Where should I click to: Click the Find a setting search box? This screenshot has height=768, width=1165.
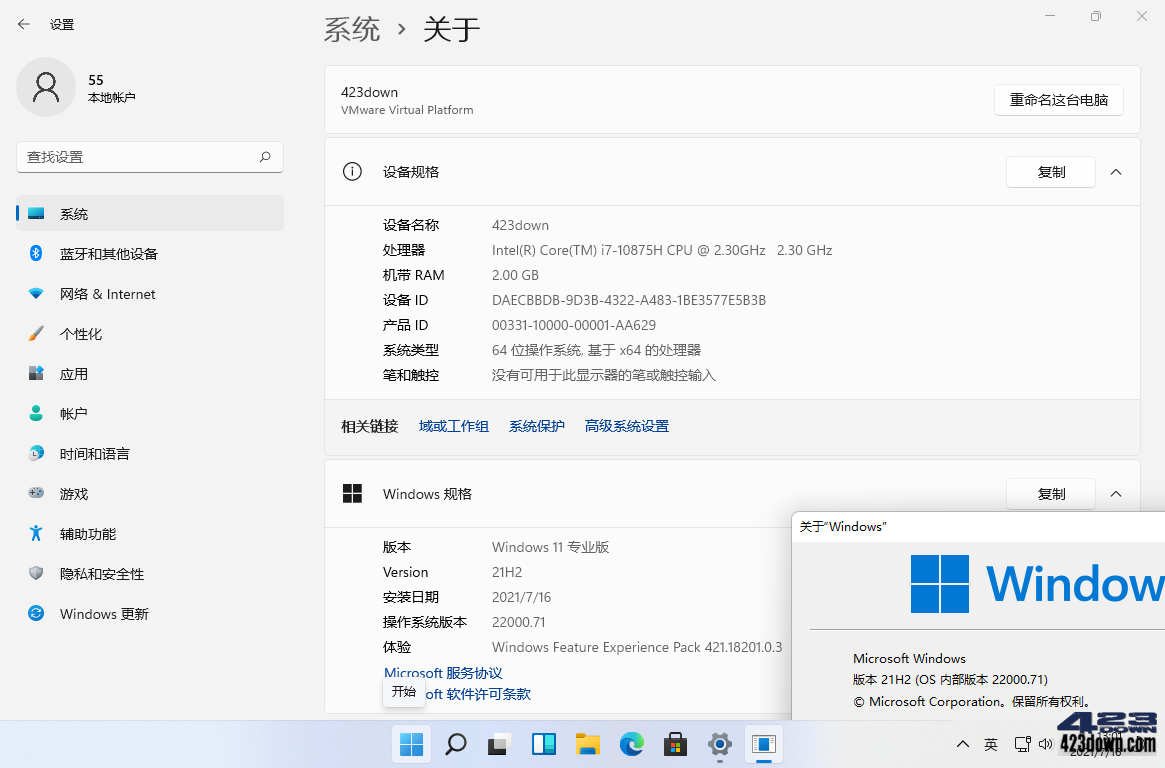point(138,157)
